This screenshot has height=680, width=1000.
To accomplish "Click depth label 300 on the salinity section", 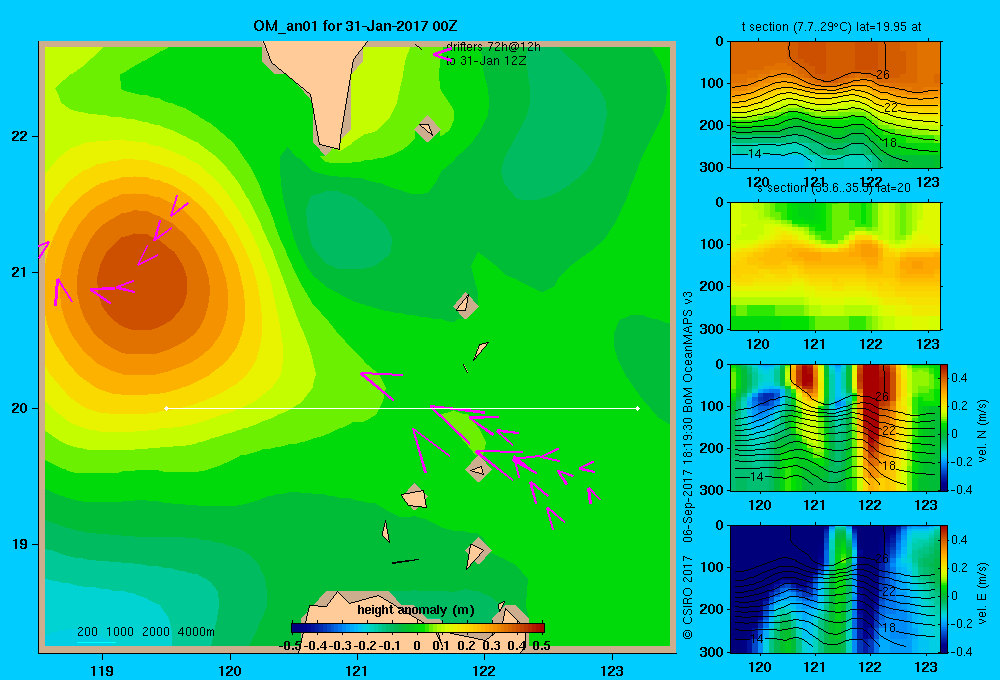I will tap(714, 329).
